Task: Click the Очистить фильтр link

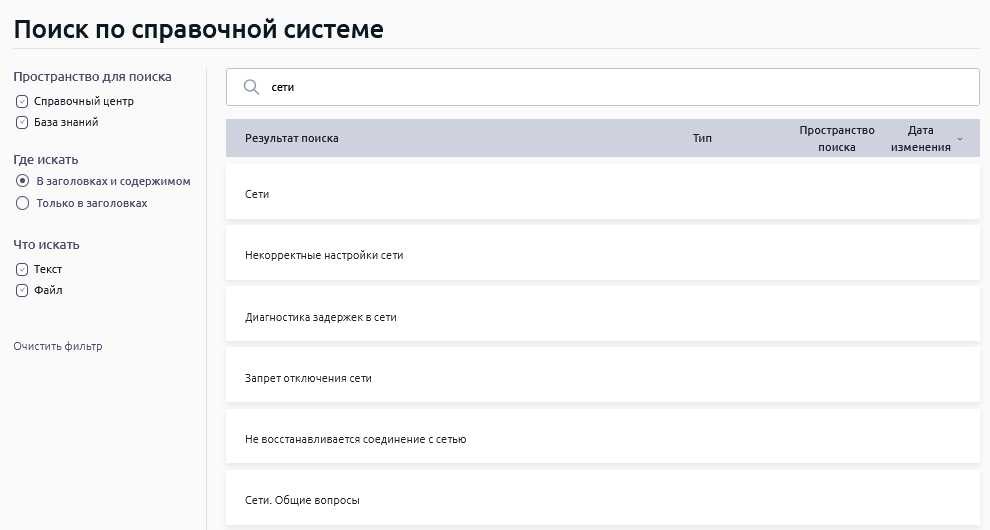Action: (x=58, y=346)
